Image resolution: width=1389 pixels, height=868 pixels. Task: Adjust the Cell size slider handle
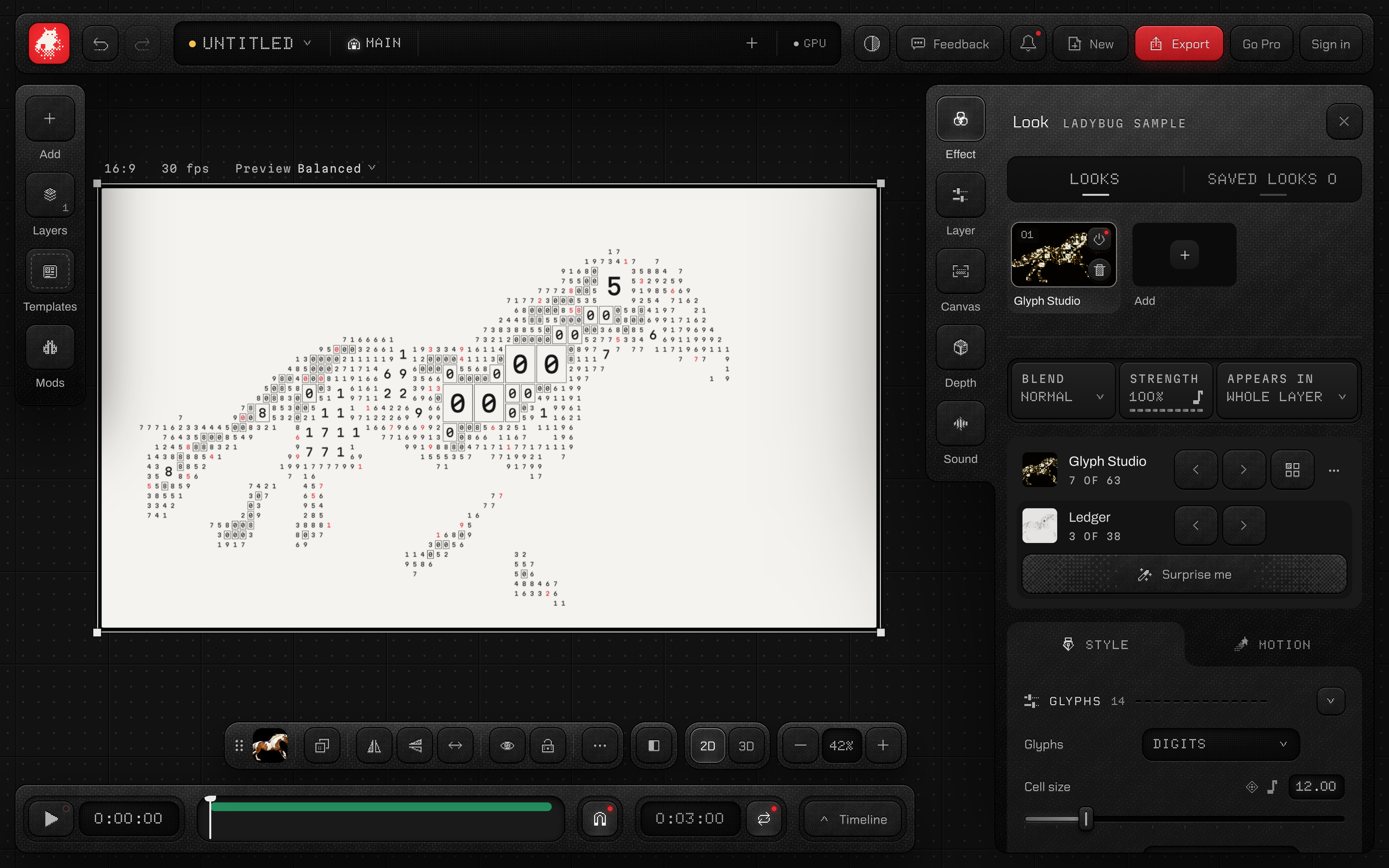pos(1085,818)
